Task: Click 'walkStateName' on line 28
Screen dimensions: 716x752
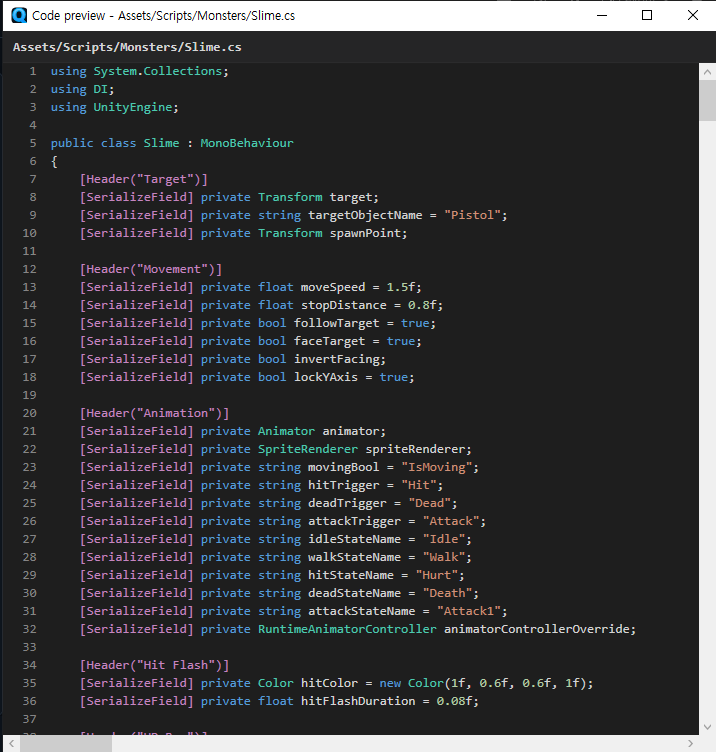Action: pyautogui.click(x=354, y=557)
